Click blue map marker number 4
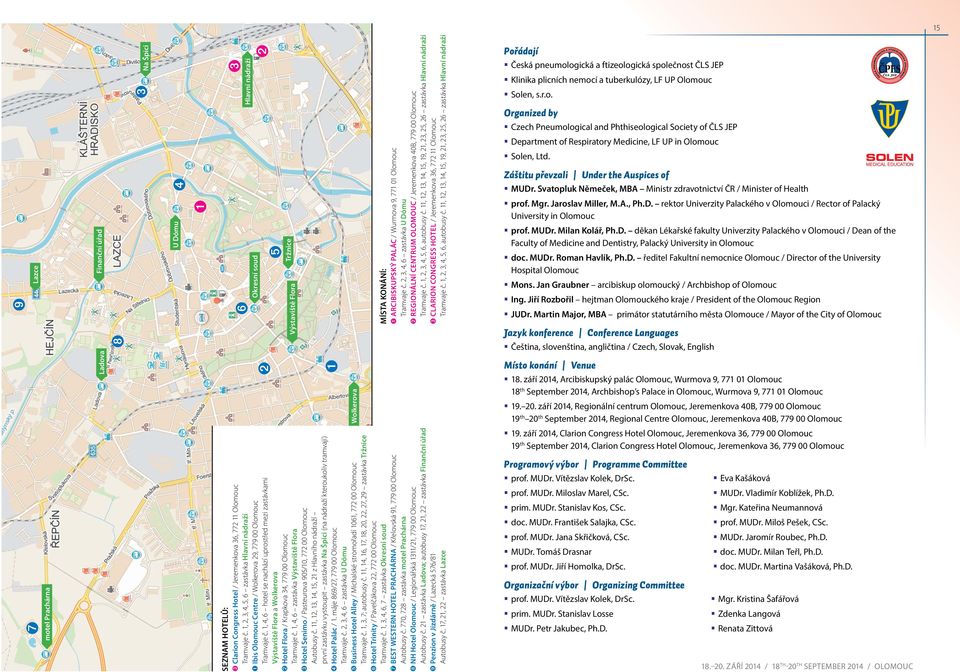The width and height of the screenshot is (960, 672). click(x=179, y=184)
